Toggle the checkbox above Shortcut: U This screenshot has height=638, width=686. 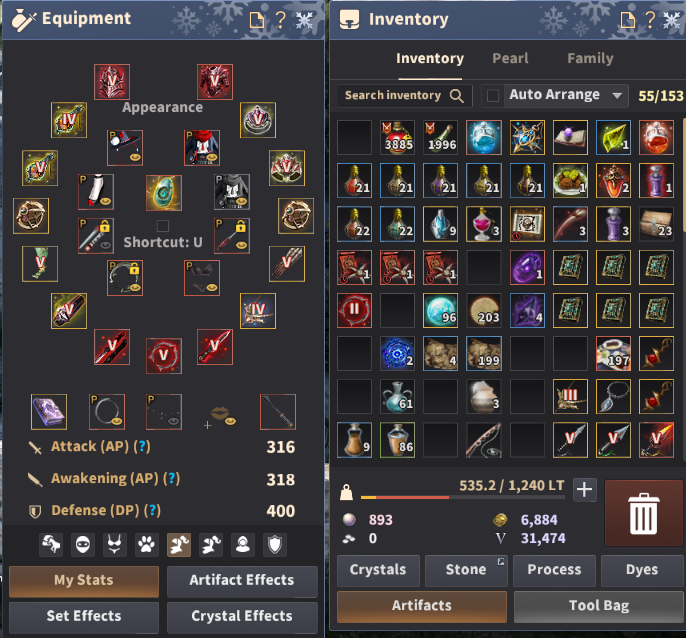tap(163, 226)
